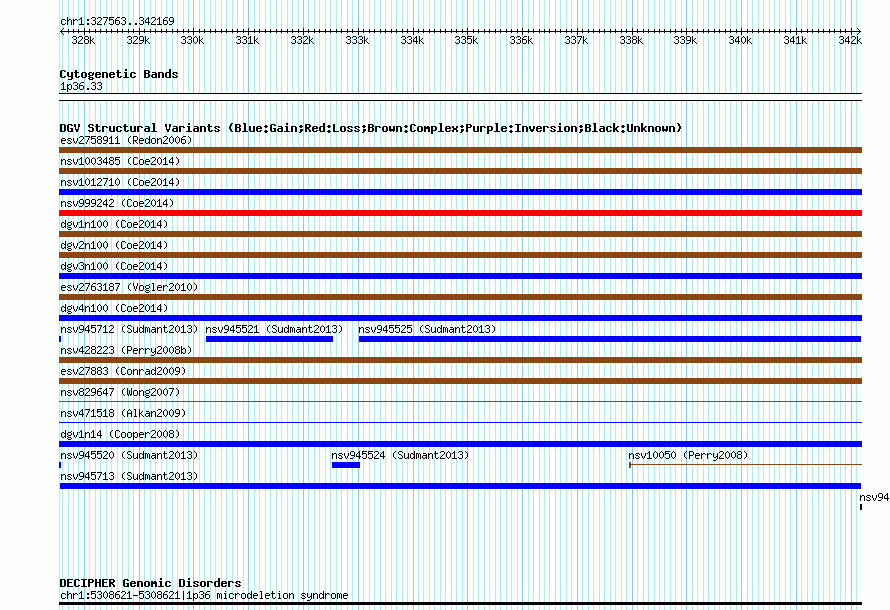890x610 pixels.
Task: Open esv2763187 (Vogler2010) variant label
Action: click(129, 287)
